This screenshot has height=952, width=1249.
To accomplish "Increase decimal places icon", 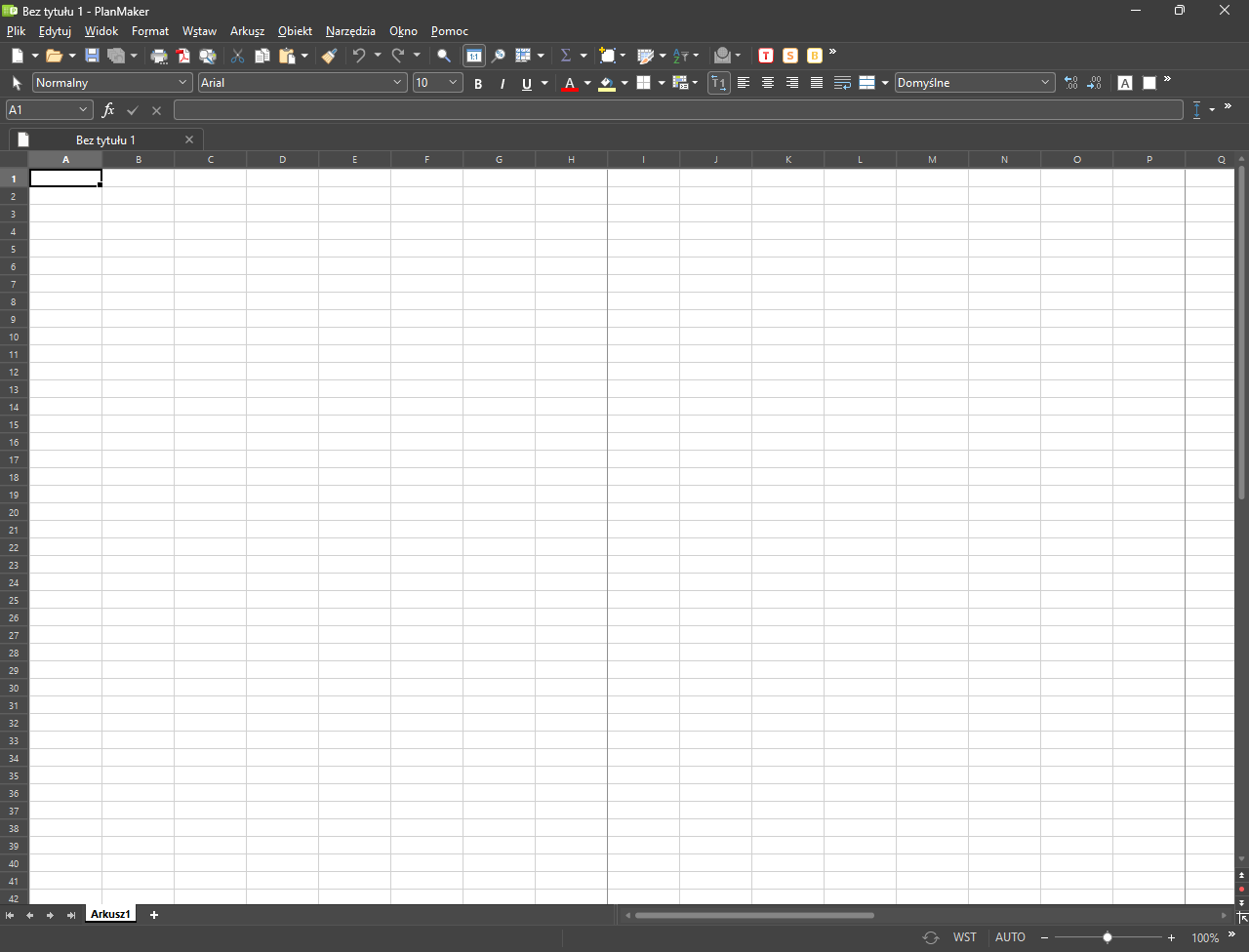I will click(x=1070, y=83).
